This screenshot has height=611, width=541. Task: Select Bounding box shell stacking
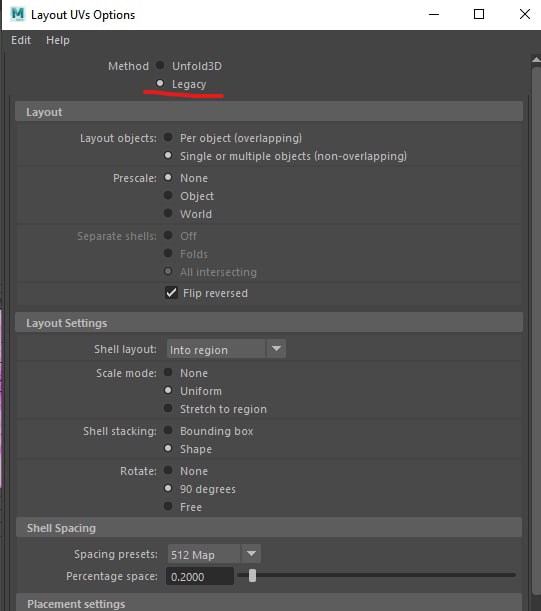(x=168, y=430)
